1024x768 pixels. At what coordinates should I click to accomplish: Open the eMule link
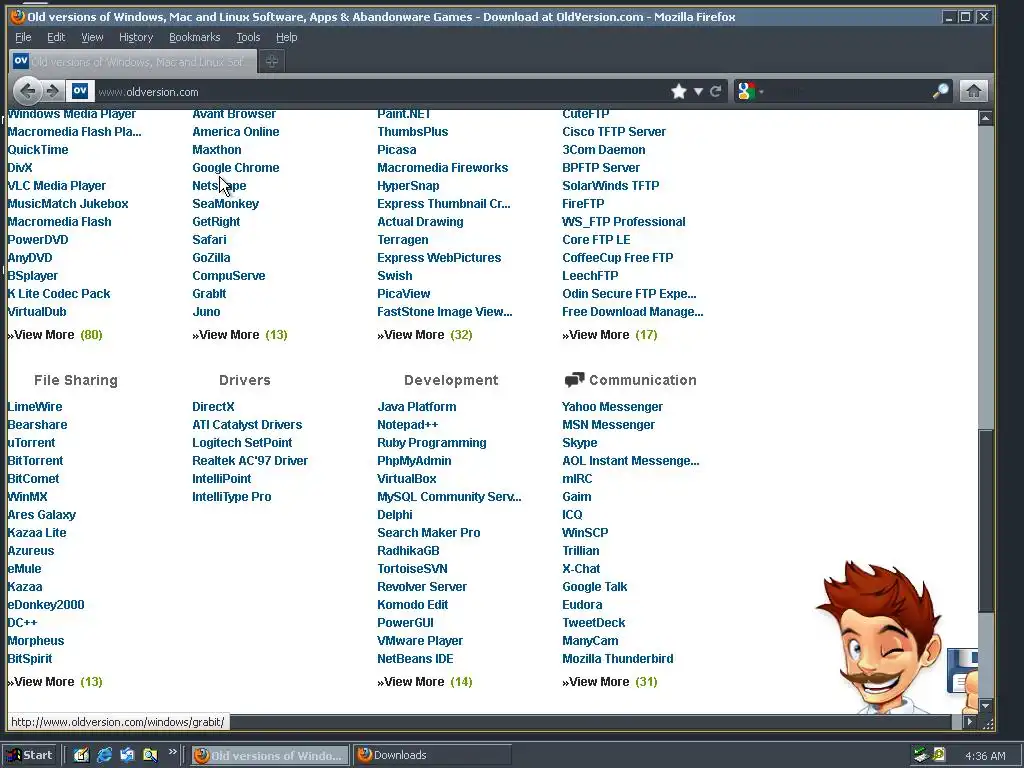24,569
